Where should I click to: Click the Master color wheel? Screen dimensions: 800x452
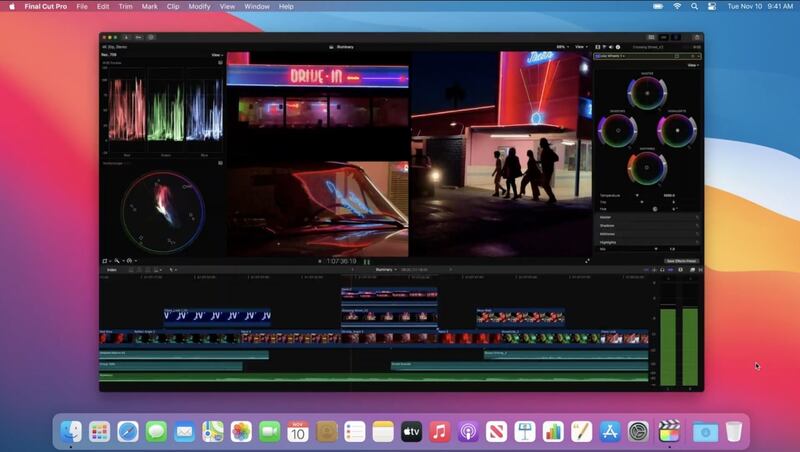coord(647,93)
